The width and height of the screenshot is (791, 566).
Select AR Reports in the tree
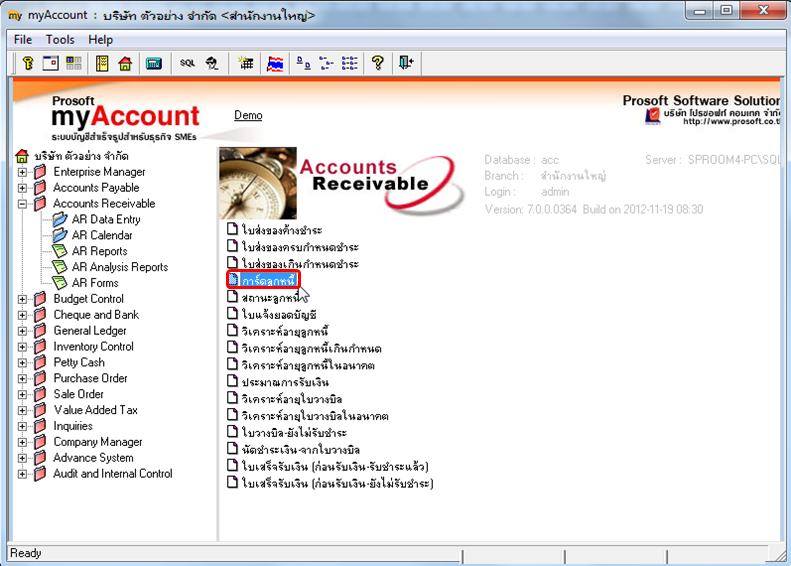point(99,251)
